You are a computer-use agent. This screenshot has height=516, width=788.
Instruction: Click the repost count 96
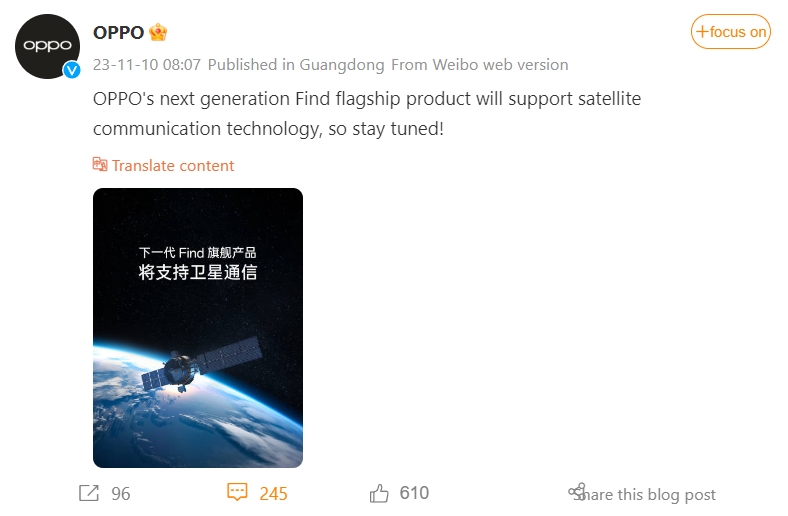pos(121,493)
